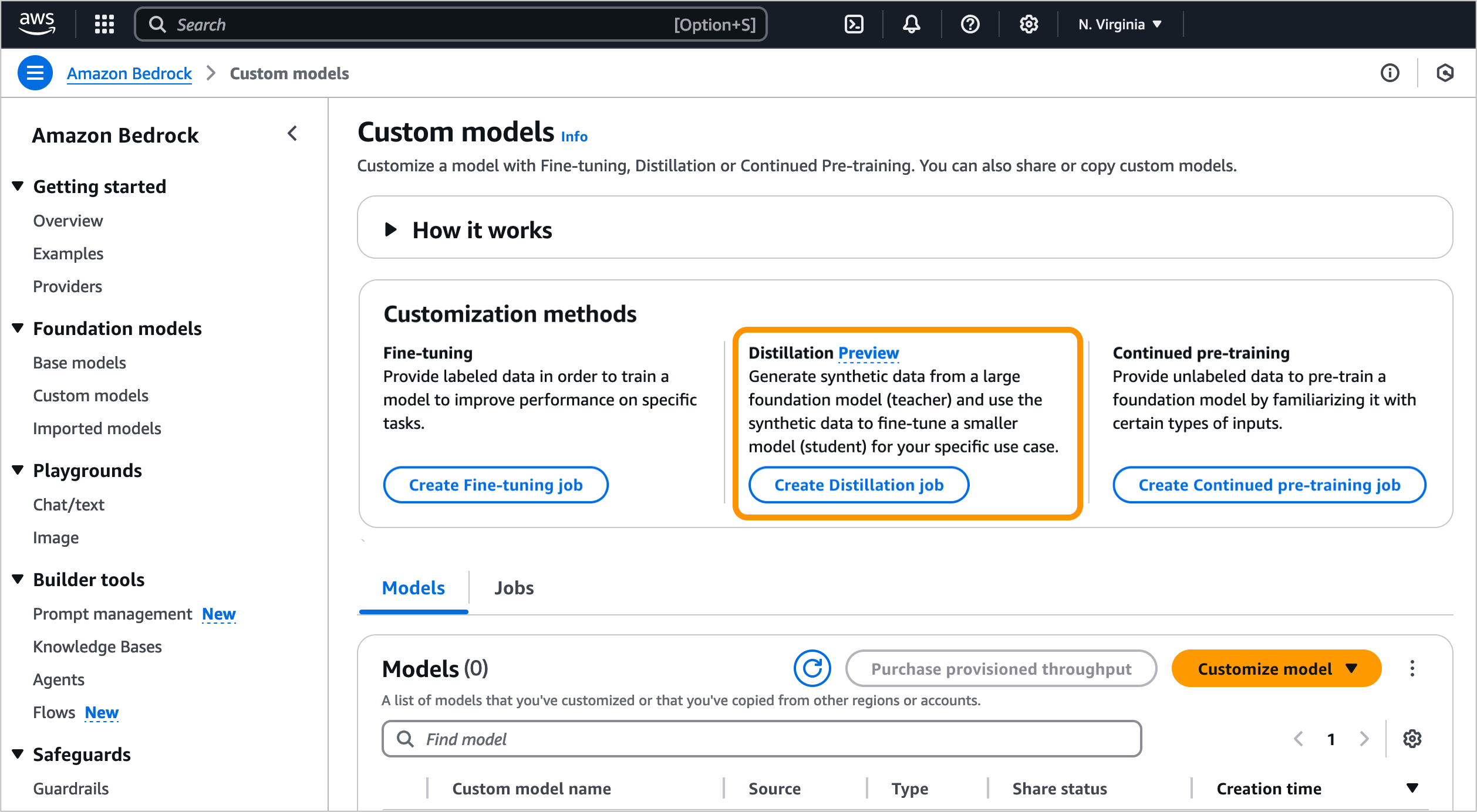
Task: Launch the CloudShell terminal icon
Action: tap(854, 24)
